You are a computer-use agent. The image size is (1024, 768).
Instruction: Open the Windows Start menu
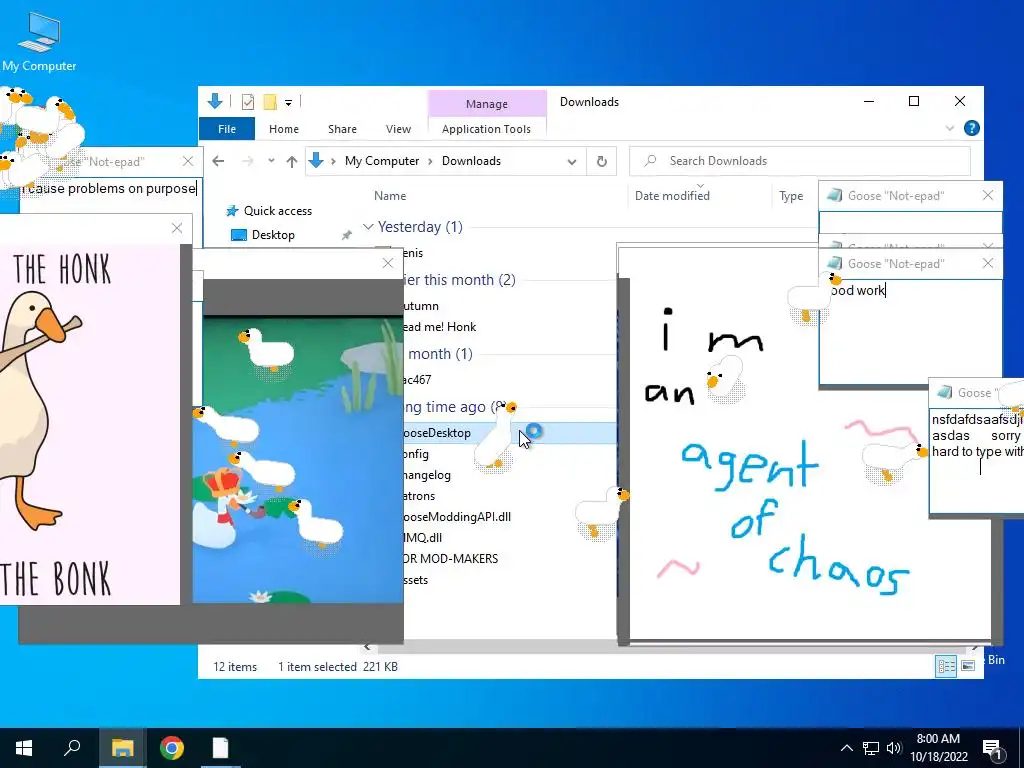(24, 748)
